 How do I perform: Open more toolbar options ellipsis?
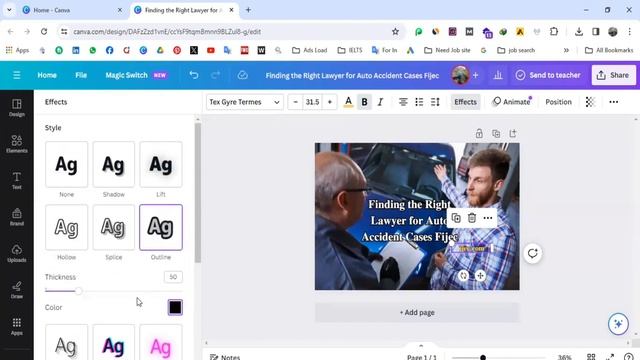point(613,102)
